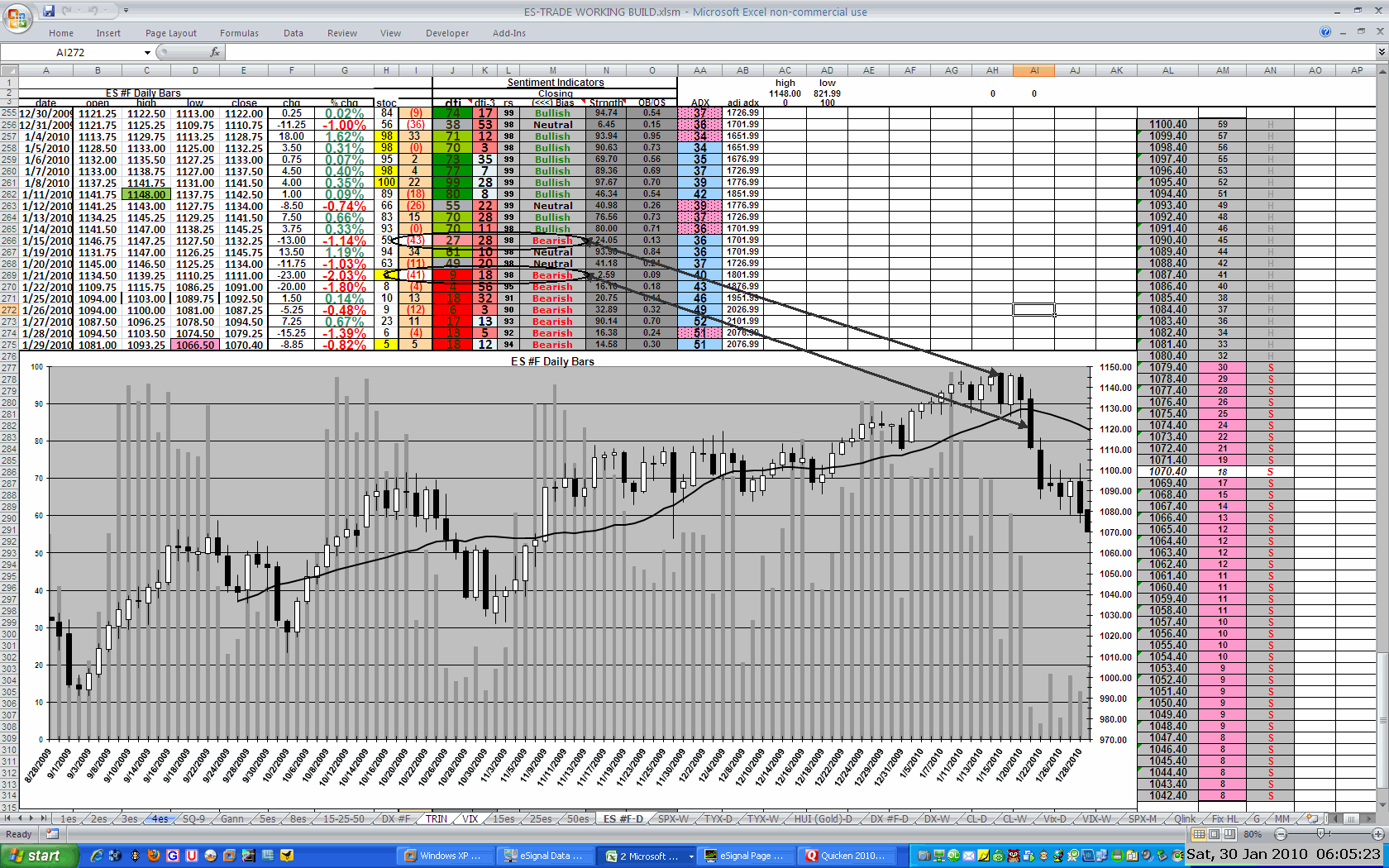
Task: Click the Zoom Out minus button
Action: [x=1281, y=834]
